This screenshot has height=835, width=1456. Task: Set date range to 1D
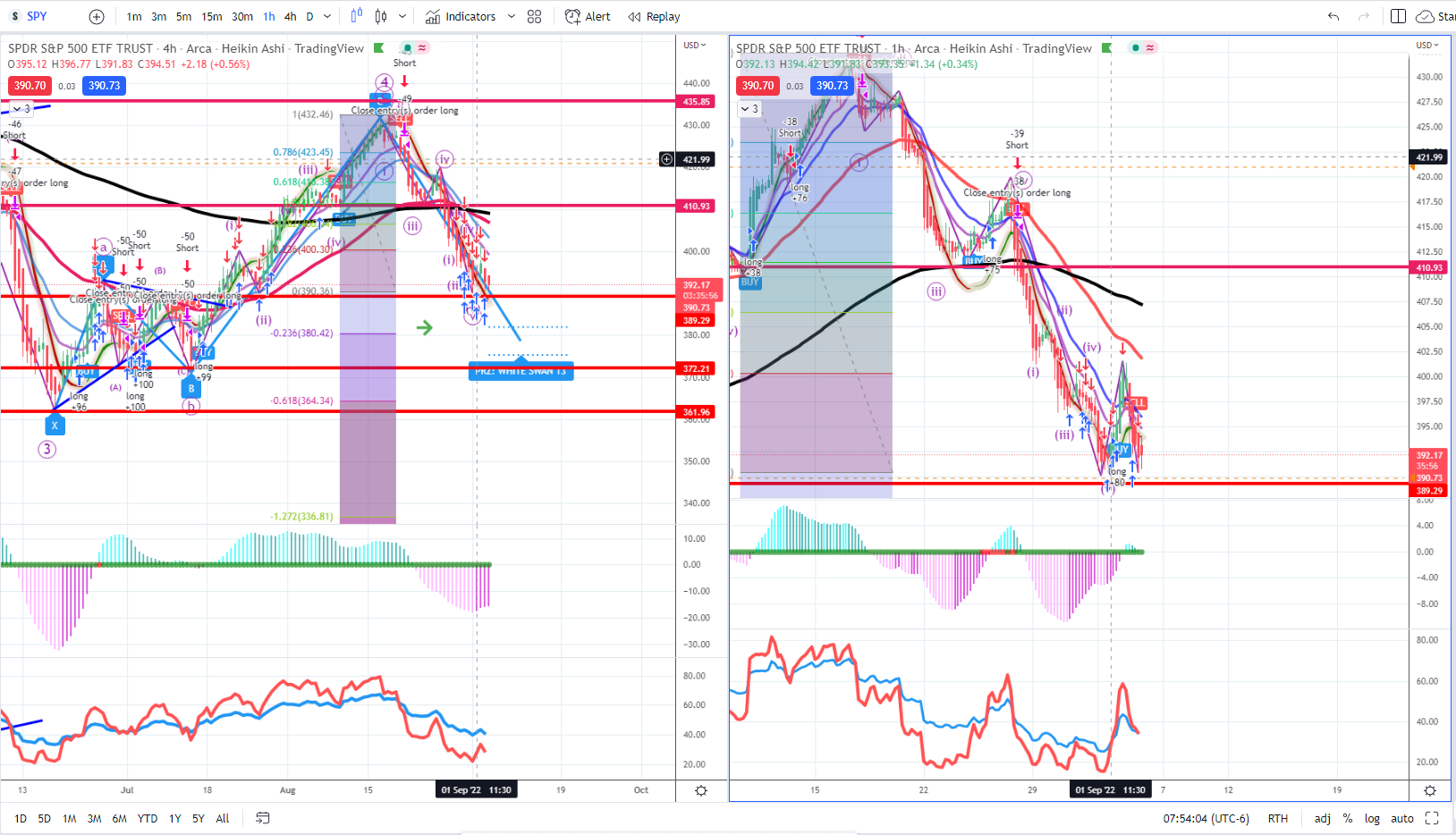click(21, 818)
